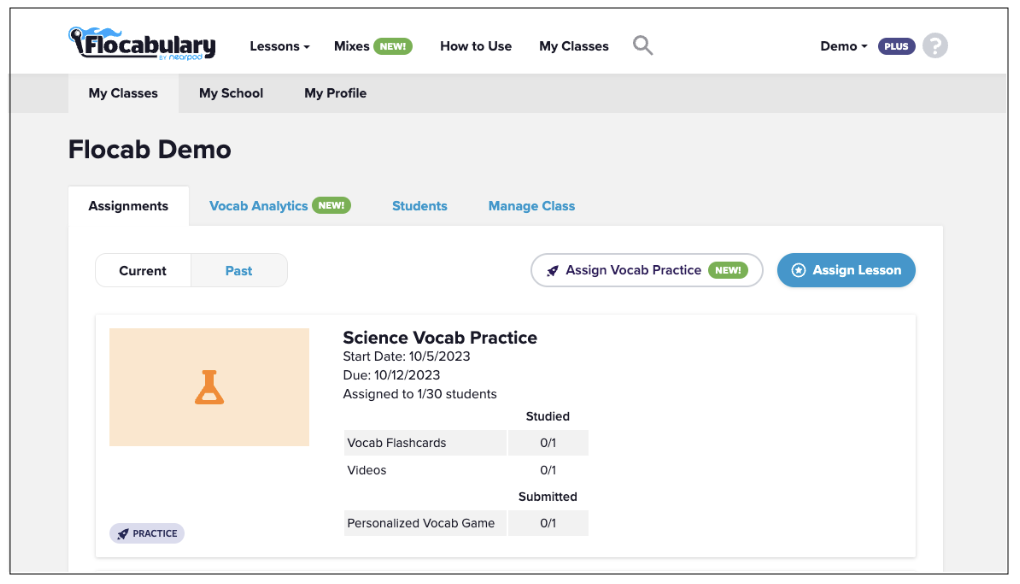Open help via the question mark icon
Screen dimensions: 1020x584
pyautogui.click(x=935, y=46)
